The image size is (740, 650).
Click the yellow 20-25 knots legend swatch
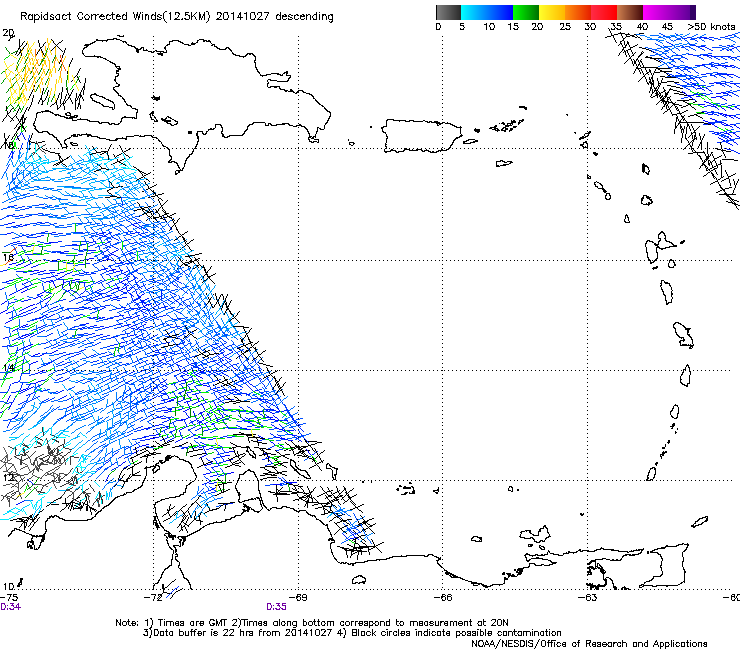(552, 12)
